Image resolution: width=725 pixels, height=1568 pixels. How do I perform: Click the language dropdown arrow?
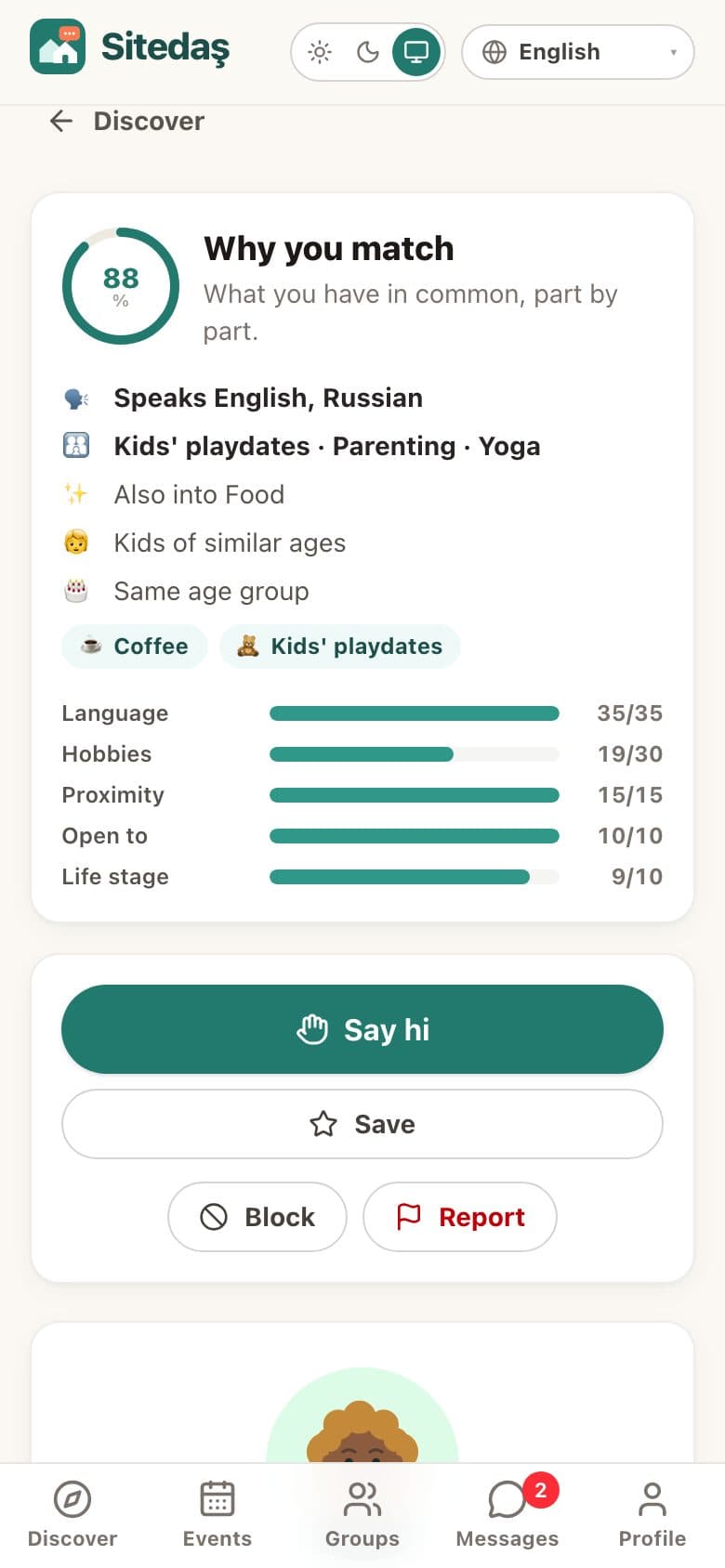[674, 52]
